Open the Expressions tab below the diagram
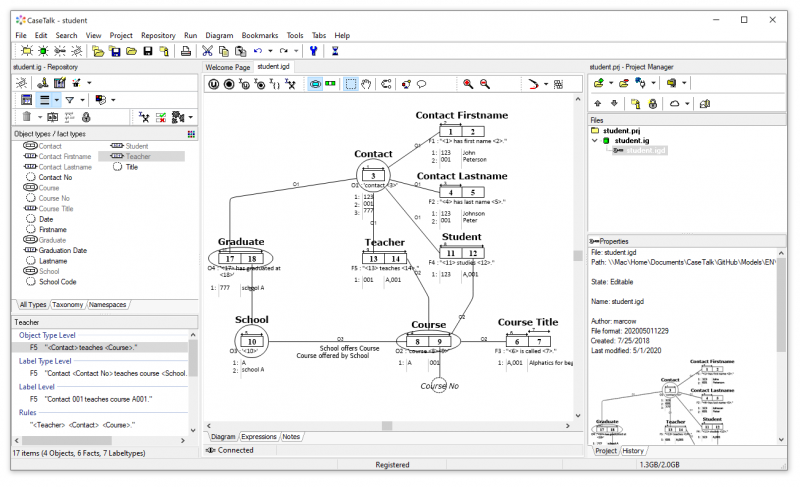 pyautogui.click(x=259, y=437)
